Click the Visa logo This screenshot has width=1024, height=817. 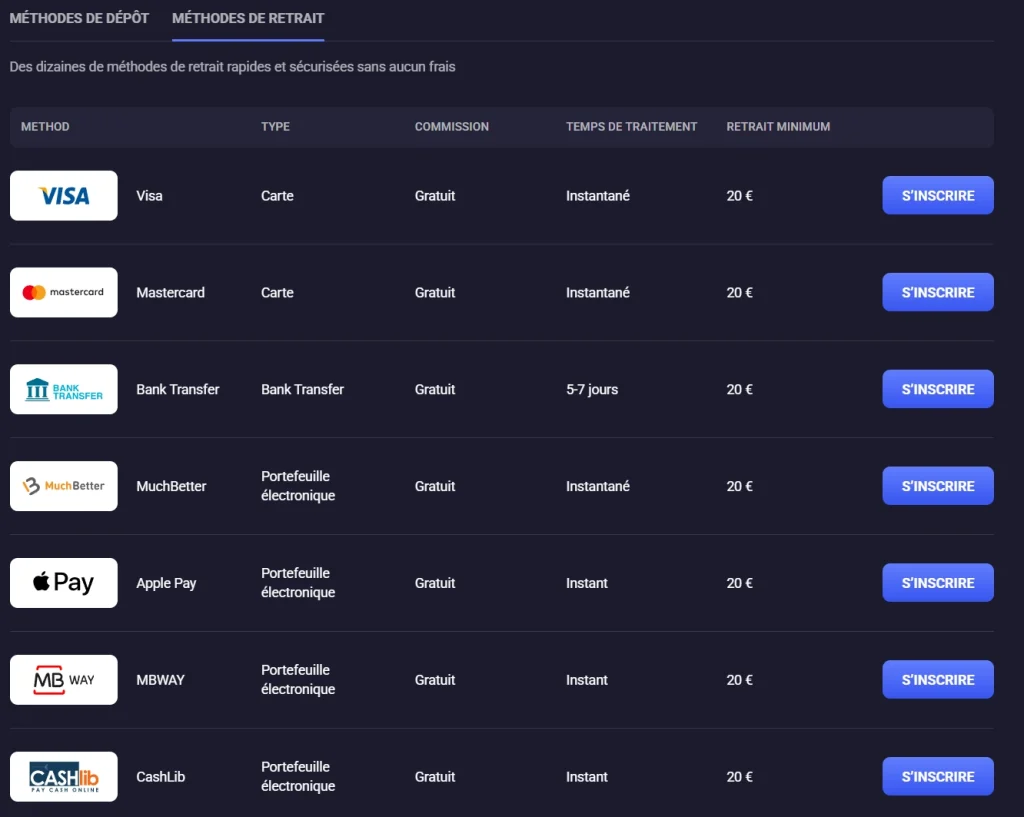pyautogui.click(x=64, y=195)
